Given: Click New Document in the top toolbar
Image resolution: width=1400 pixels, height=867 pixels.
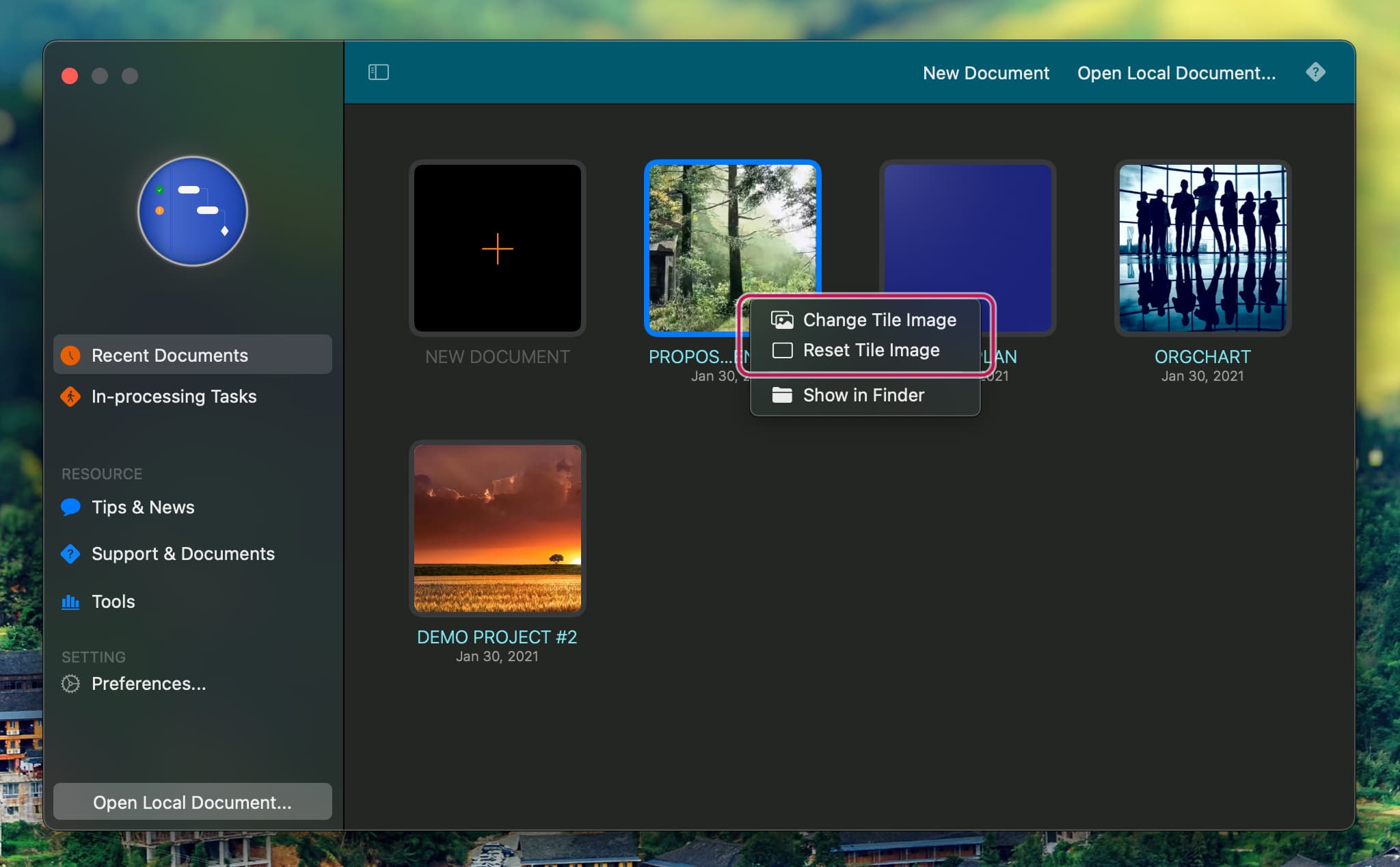Looking at the screenshot, I should (x=985, y=73).
